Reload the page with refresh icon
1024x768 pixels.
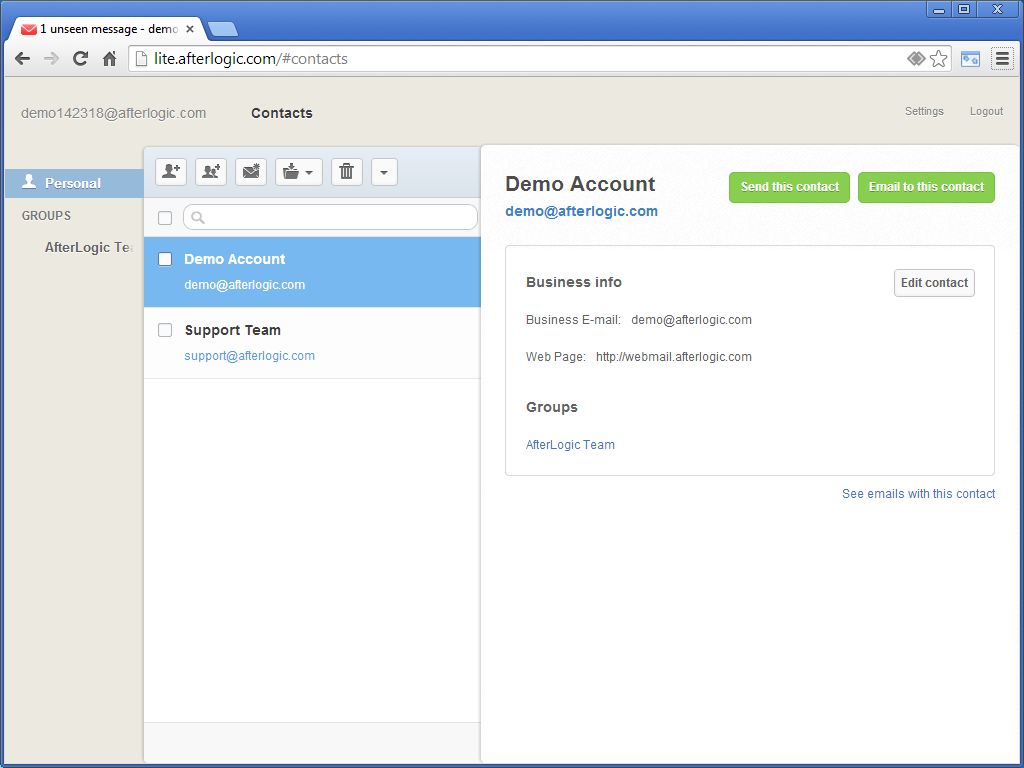80,59
